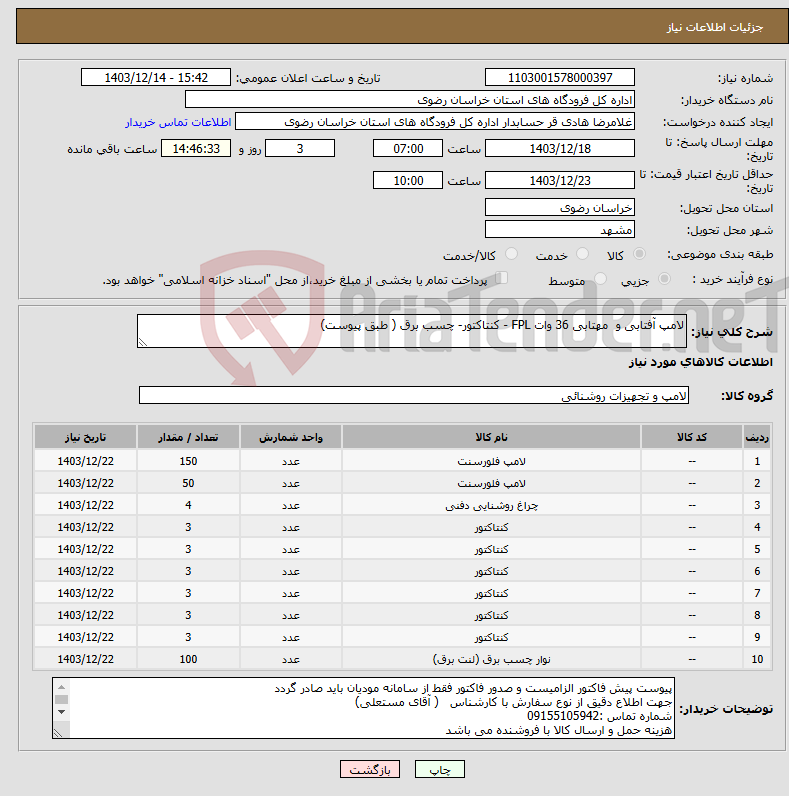Click row 2 item name لامپ فلورسنت
Image resolution: width=789 pixels, height=796 pixels.
click(x=491, y=483)
